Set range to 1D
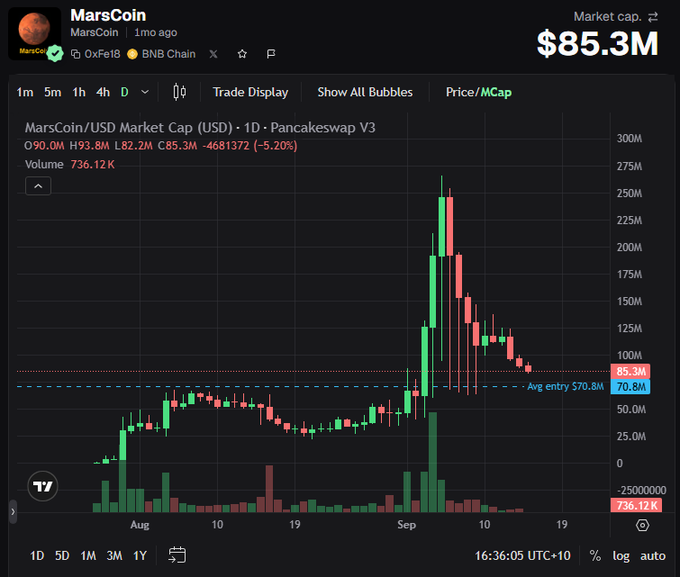The image size is (680, 577). click(37, 556)
